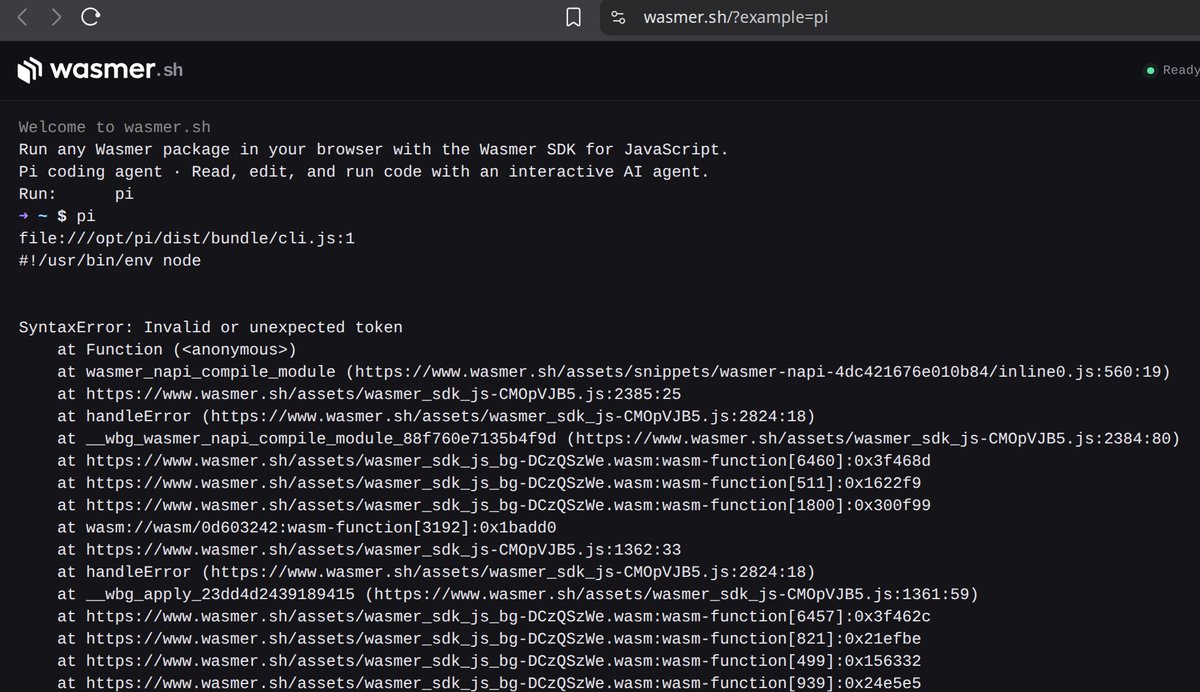Image resolution: width=1200 pixels, height=692 pixels.
Task: Click the wasm-function[511]:0x1622f9 stack line
Action: (489, 483)
